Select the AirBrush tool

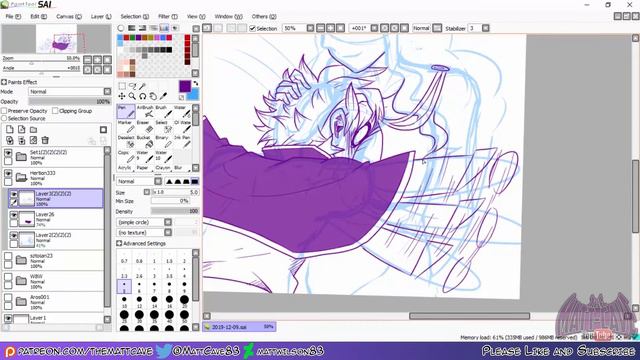tap(144, 111)
